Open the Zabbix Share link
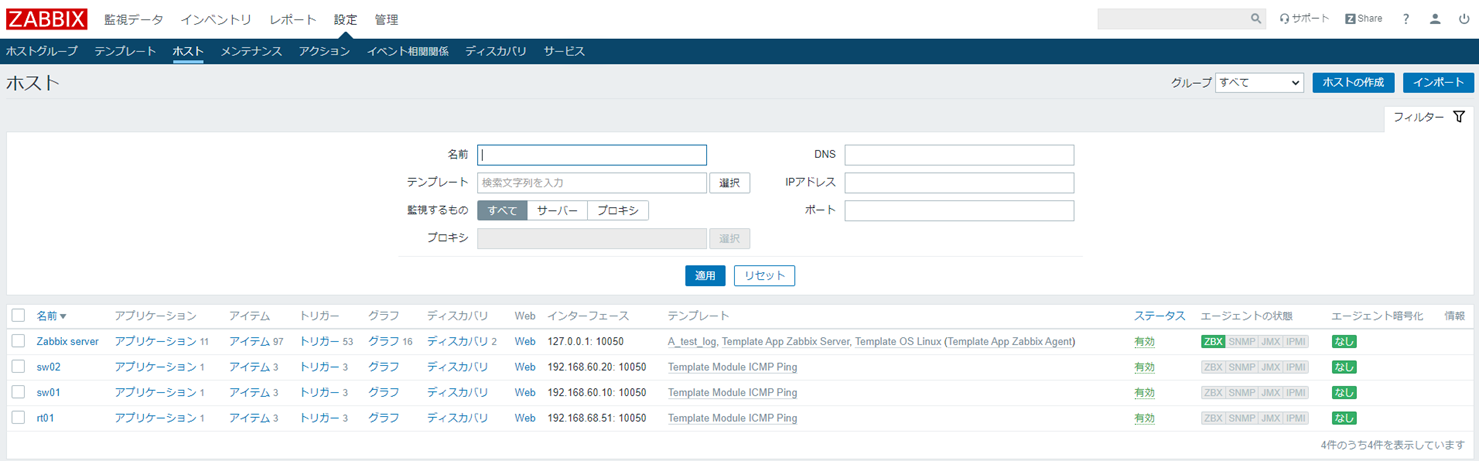The image size is (1479, 461). coord(1364,19)
